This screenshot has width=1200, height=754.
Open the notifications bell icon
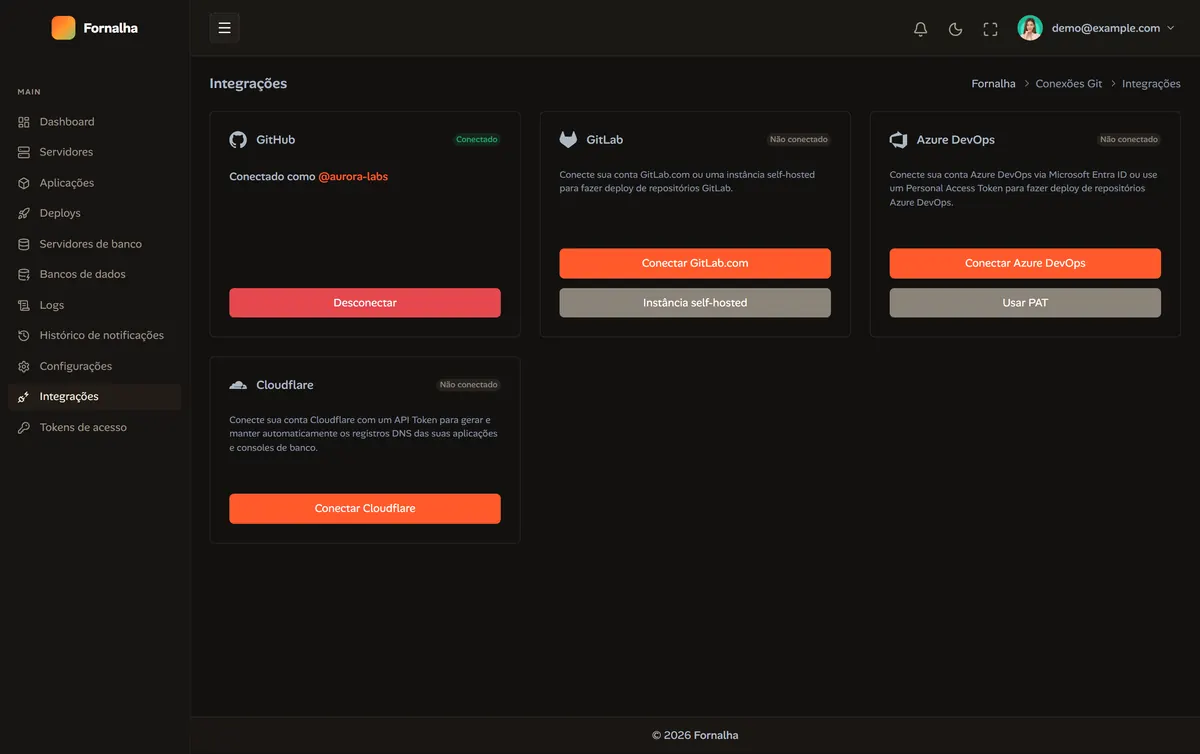point(921,29)
